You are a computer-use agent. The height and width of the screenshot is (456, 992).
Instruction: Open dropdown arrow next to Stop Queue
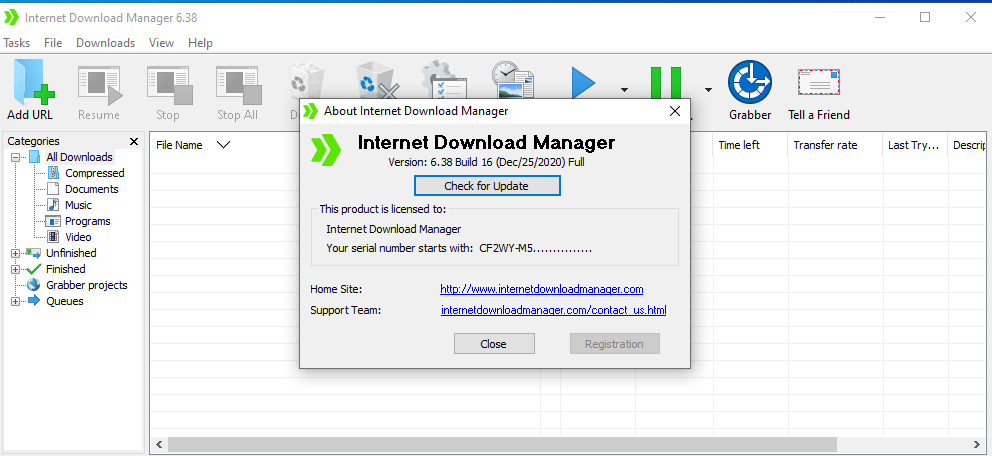coord(708,90)
